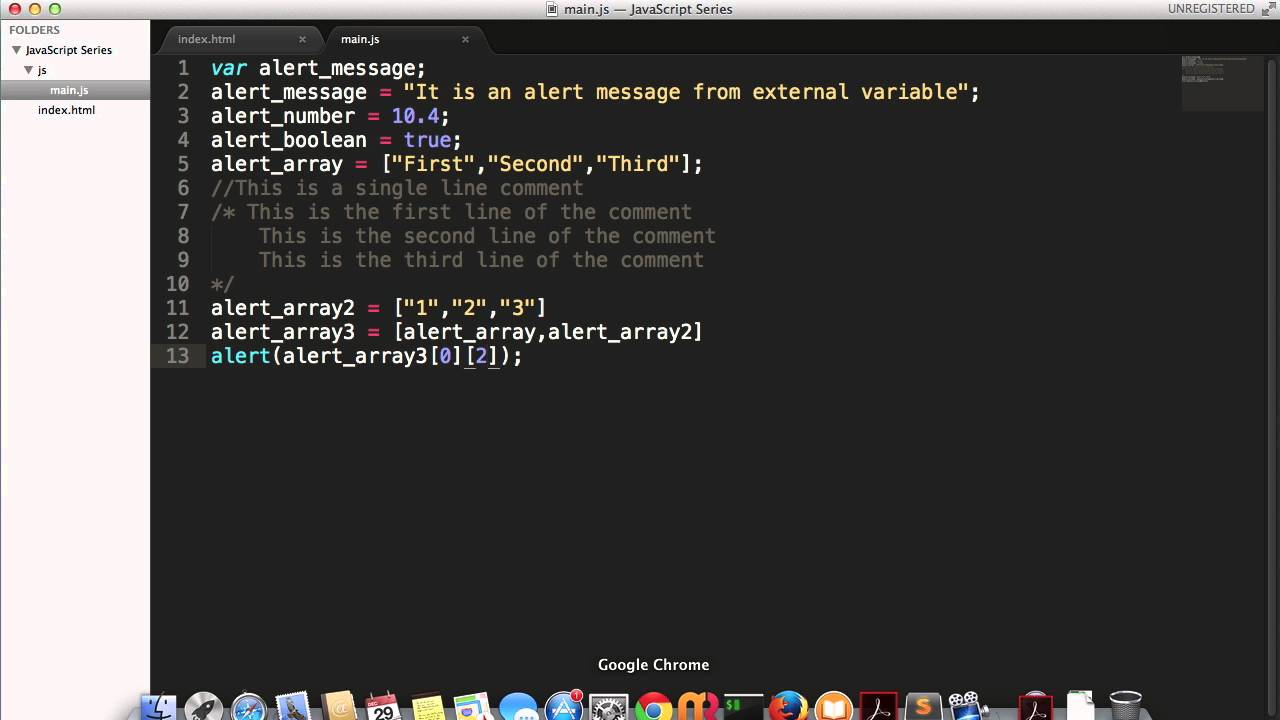Viewport: 1280px width, 720px height.
Task: Open main.js in the sidebar
Action: click(x=69, y=90)
